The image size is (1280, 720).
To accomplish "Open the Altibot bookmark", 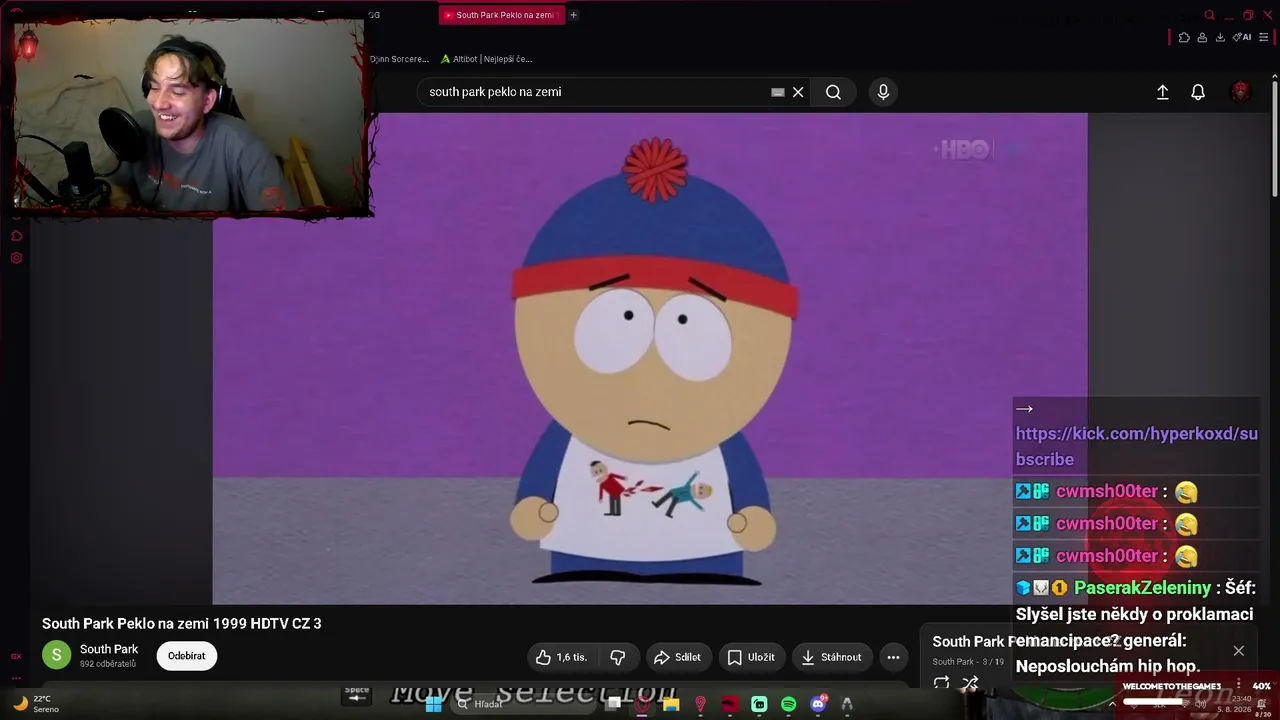I will click(x=486, y=59).
